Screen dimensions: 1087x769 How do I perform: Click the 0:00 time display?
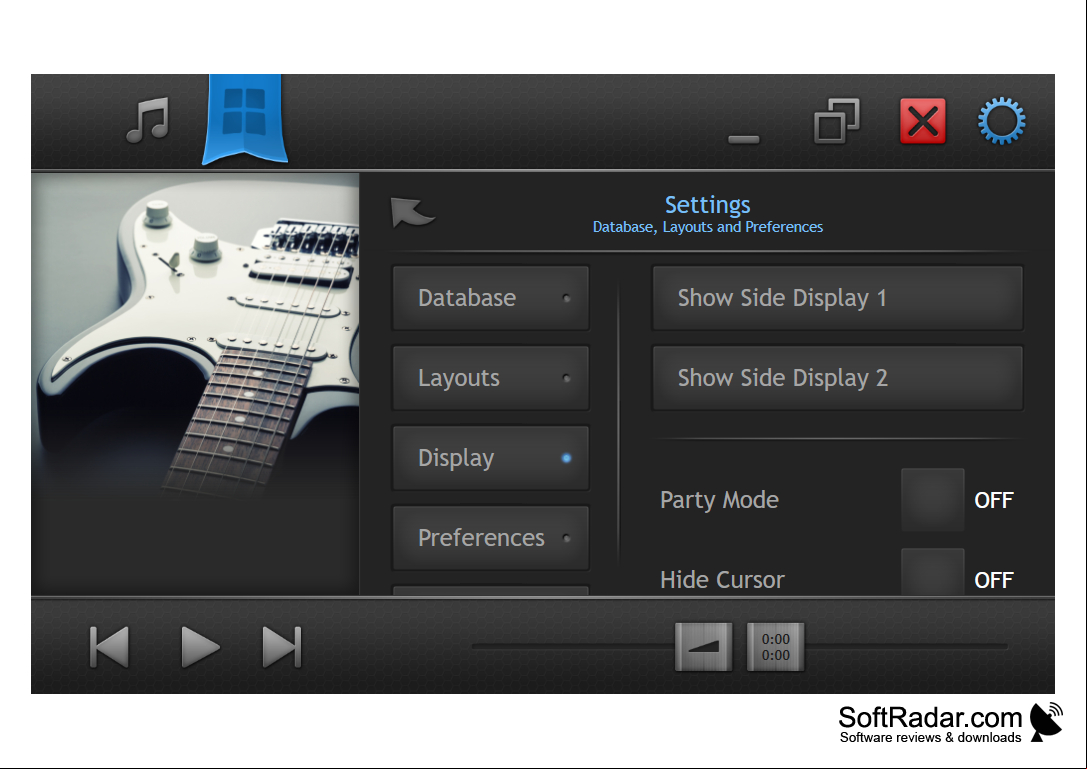pos(776,647)
